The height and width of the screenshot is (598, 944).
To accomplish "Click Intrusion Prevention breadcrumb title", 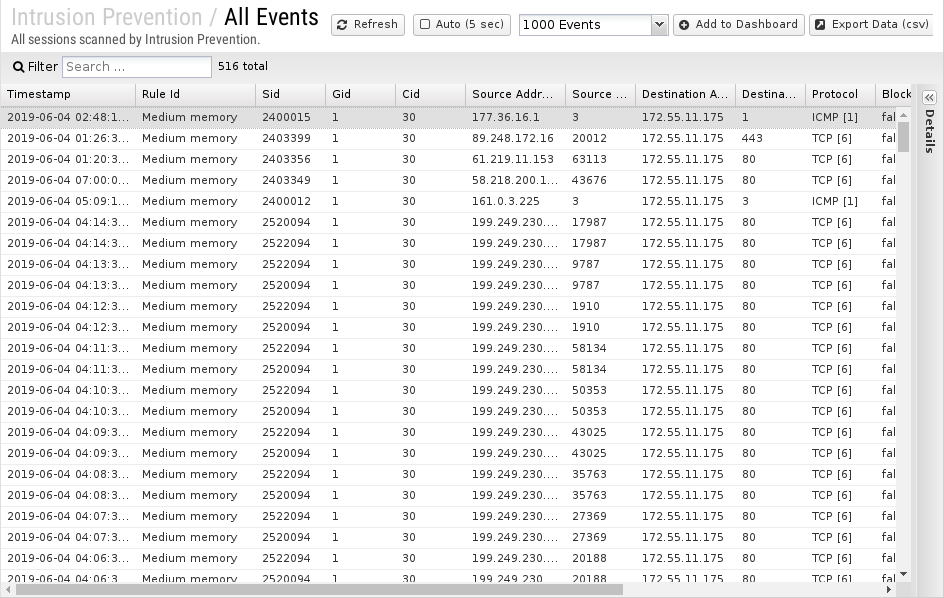I will [107, 17].
